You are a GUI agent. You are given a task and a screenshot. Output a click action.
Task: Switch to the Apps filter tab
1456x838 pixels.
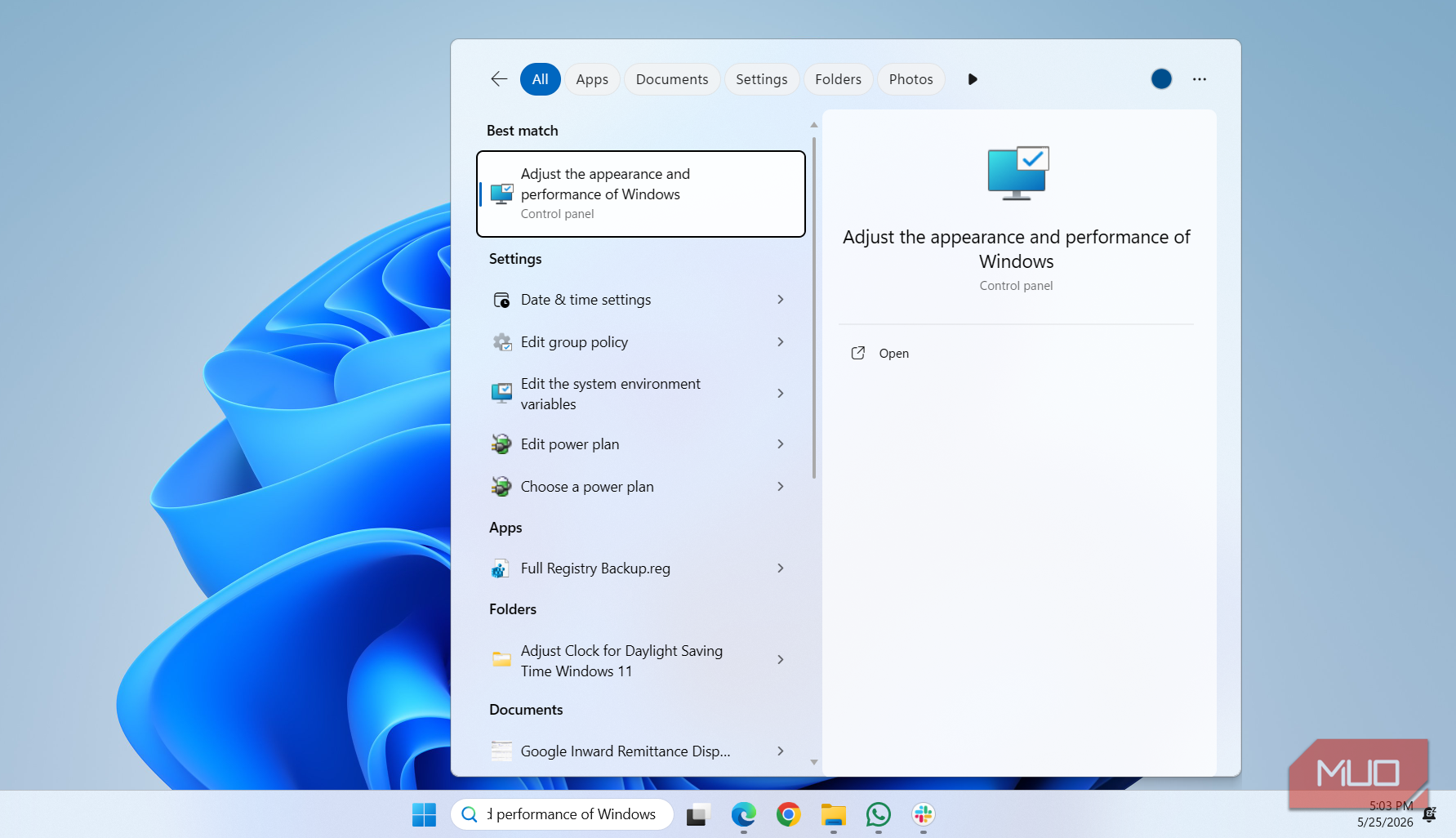click(592, 79)
